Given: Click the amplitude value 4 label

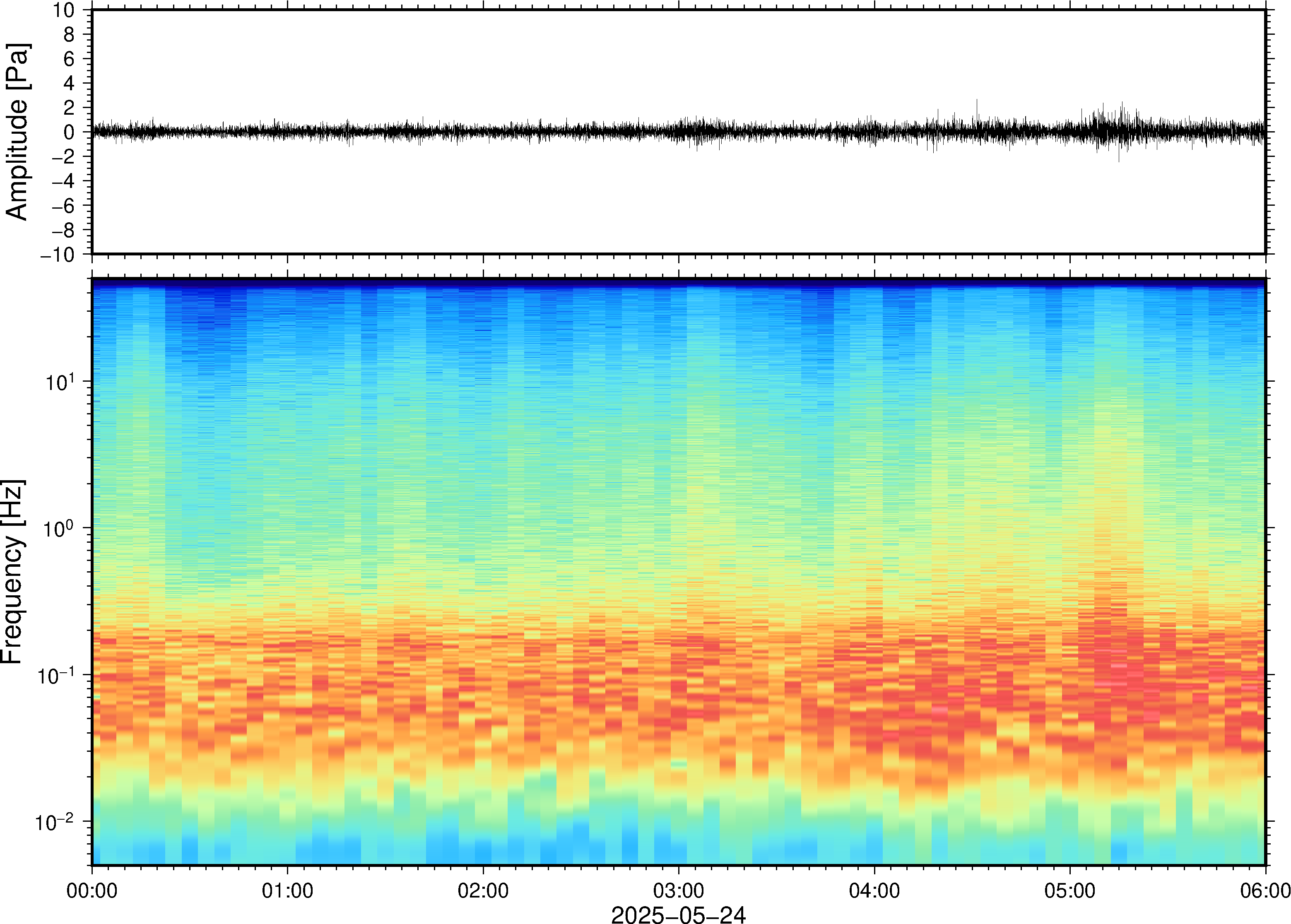Looking at the screenshot, I should [x=70, y=83].
